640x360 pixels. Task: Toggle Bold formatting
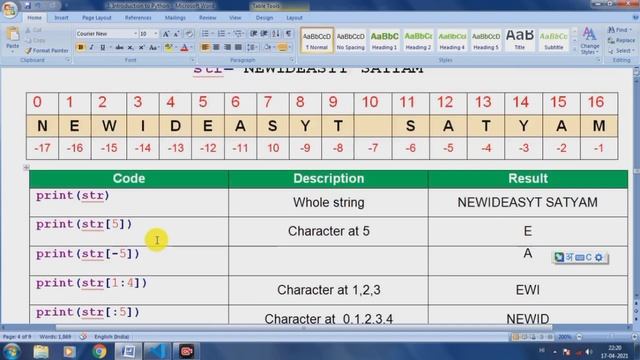click(x=81, y=47)
